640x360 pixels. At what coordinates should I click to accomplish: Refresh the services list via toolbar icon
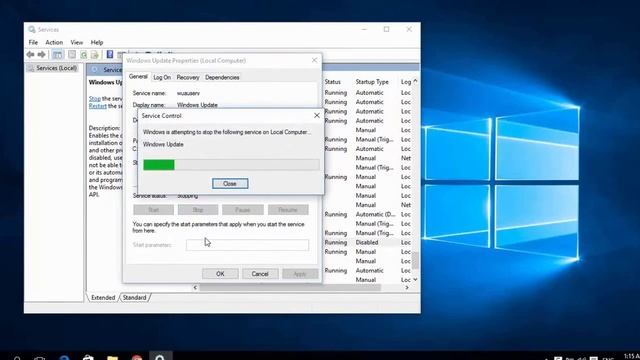83,54
